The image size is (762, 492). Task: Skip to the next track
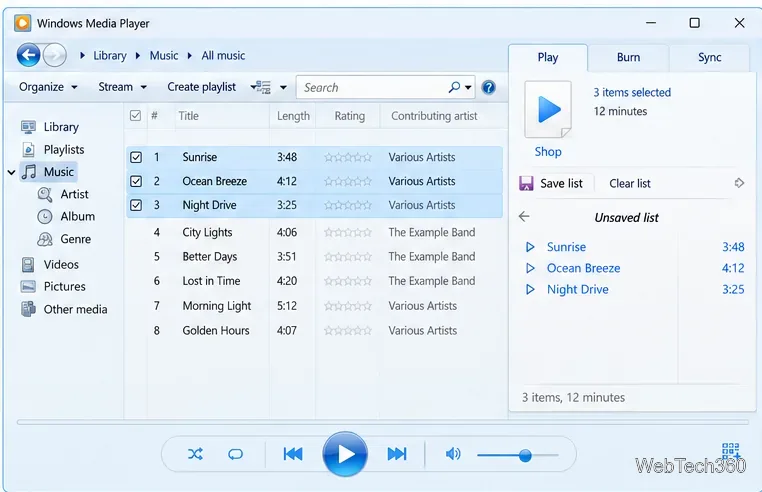click(x=397, y=455)
